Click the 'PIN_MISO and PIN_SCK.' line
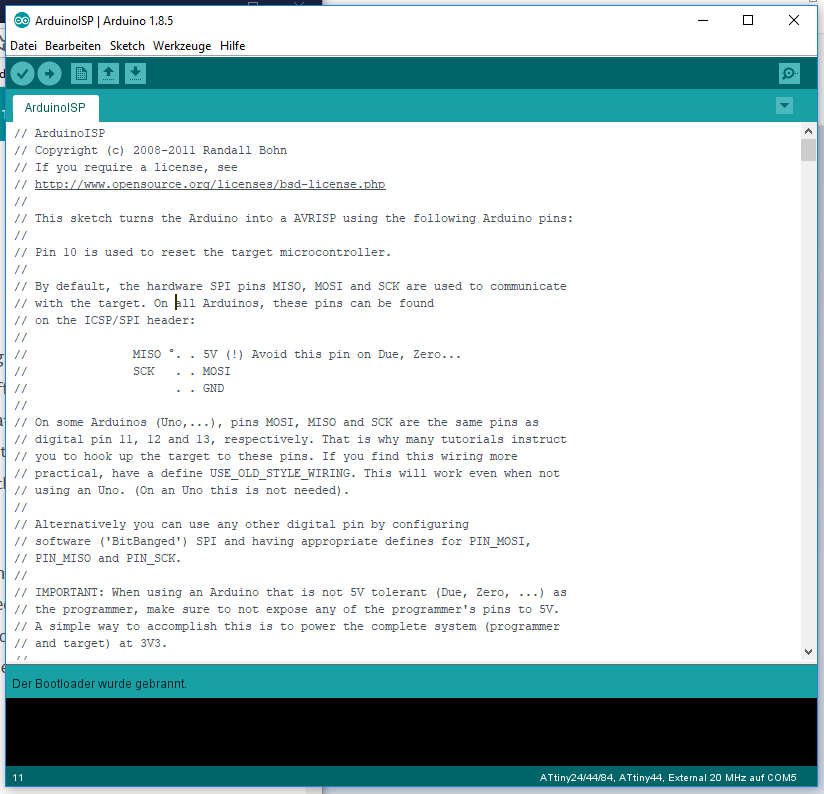The width and height of the screenshot is (824, 794). [97, 558]
